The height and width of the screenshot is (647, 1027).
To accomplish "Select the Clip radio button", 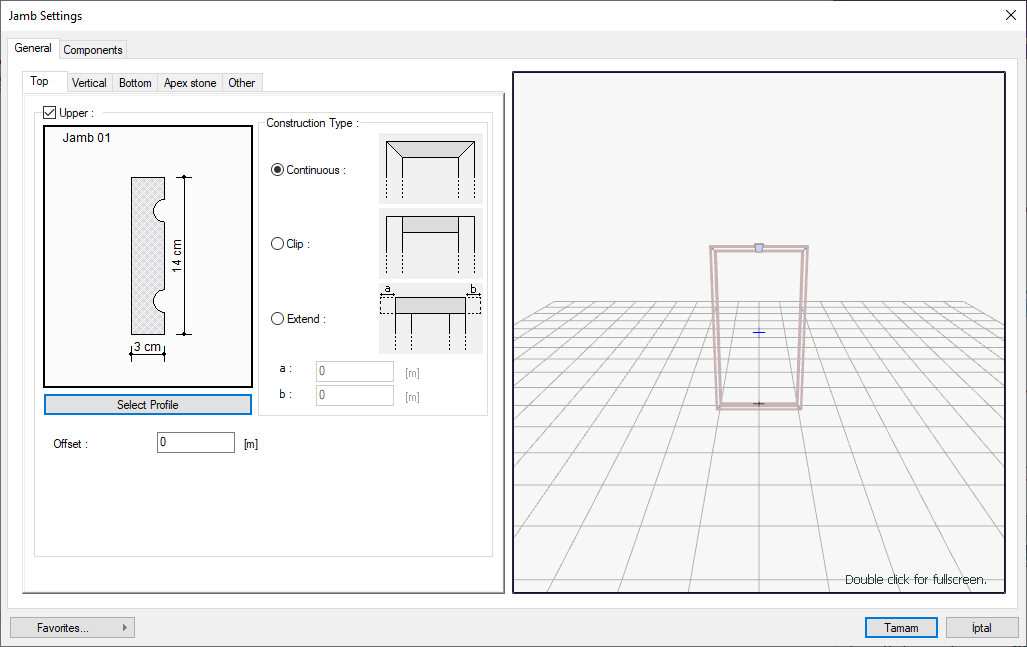I will 278,244.
